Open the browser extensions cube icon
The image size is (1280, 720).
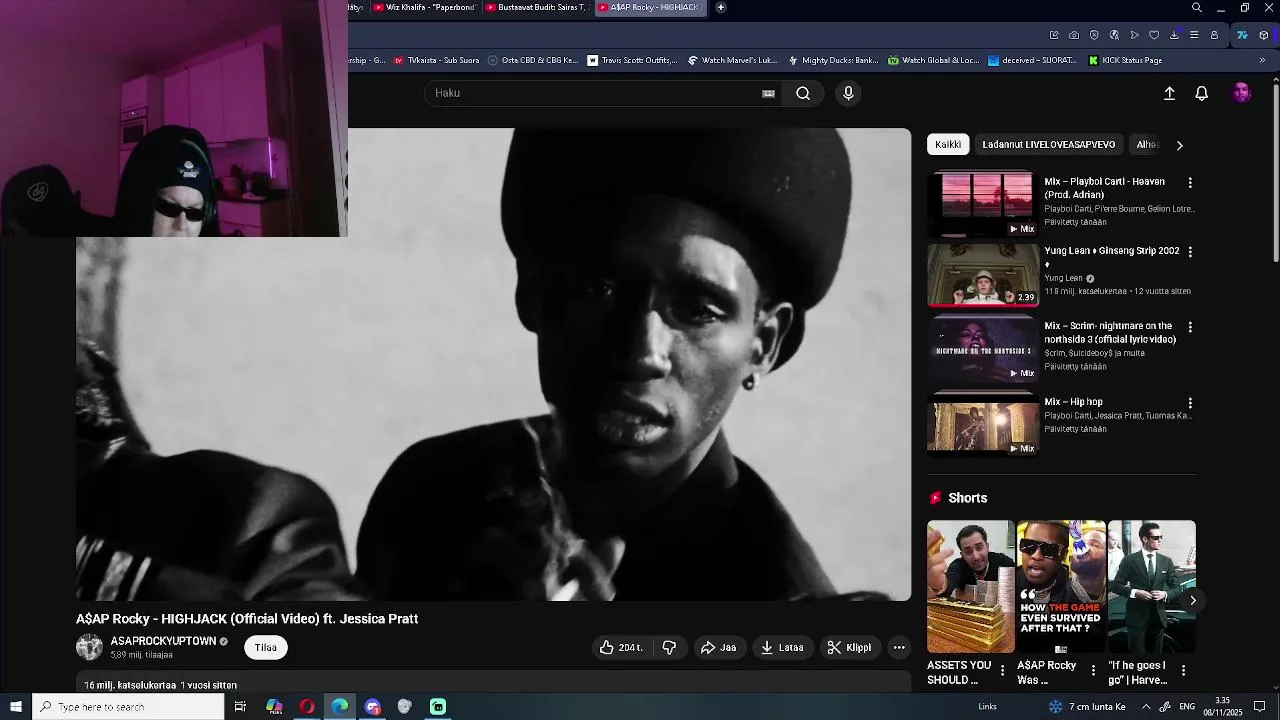coord(1264,35)
